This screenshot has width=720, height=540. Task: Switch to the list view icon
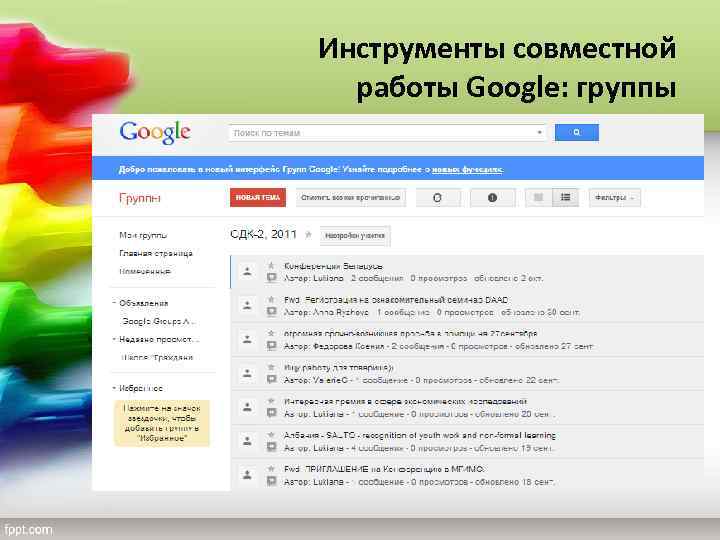(565, 197)
